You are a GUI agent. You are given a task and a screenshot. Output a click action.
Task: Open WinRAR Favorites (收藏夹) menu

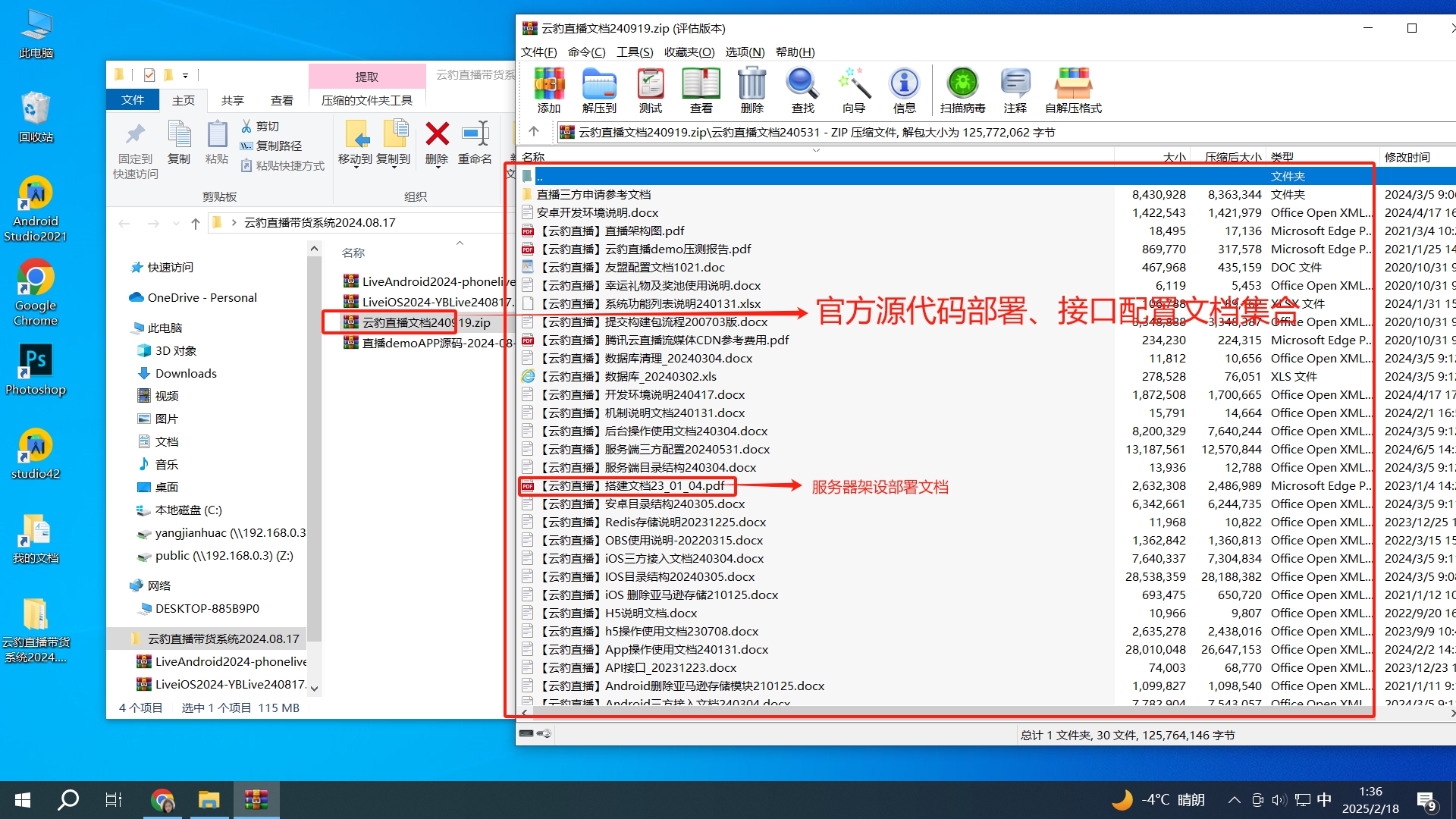click(689, 52)
